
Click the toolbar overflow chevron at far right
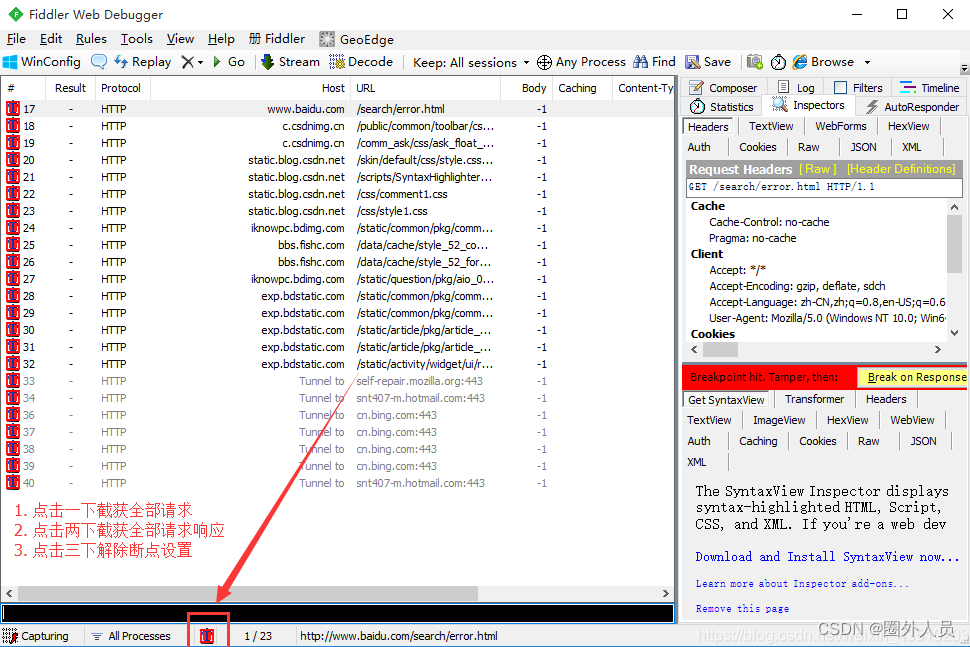coord(964,67)
